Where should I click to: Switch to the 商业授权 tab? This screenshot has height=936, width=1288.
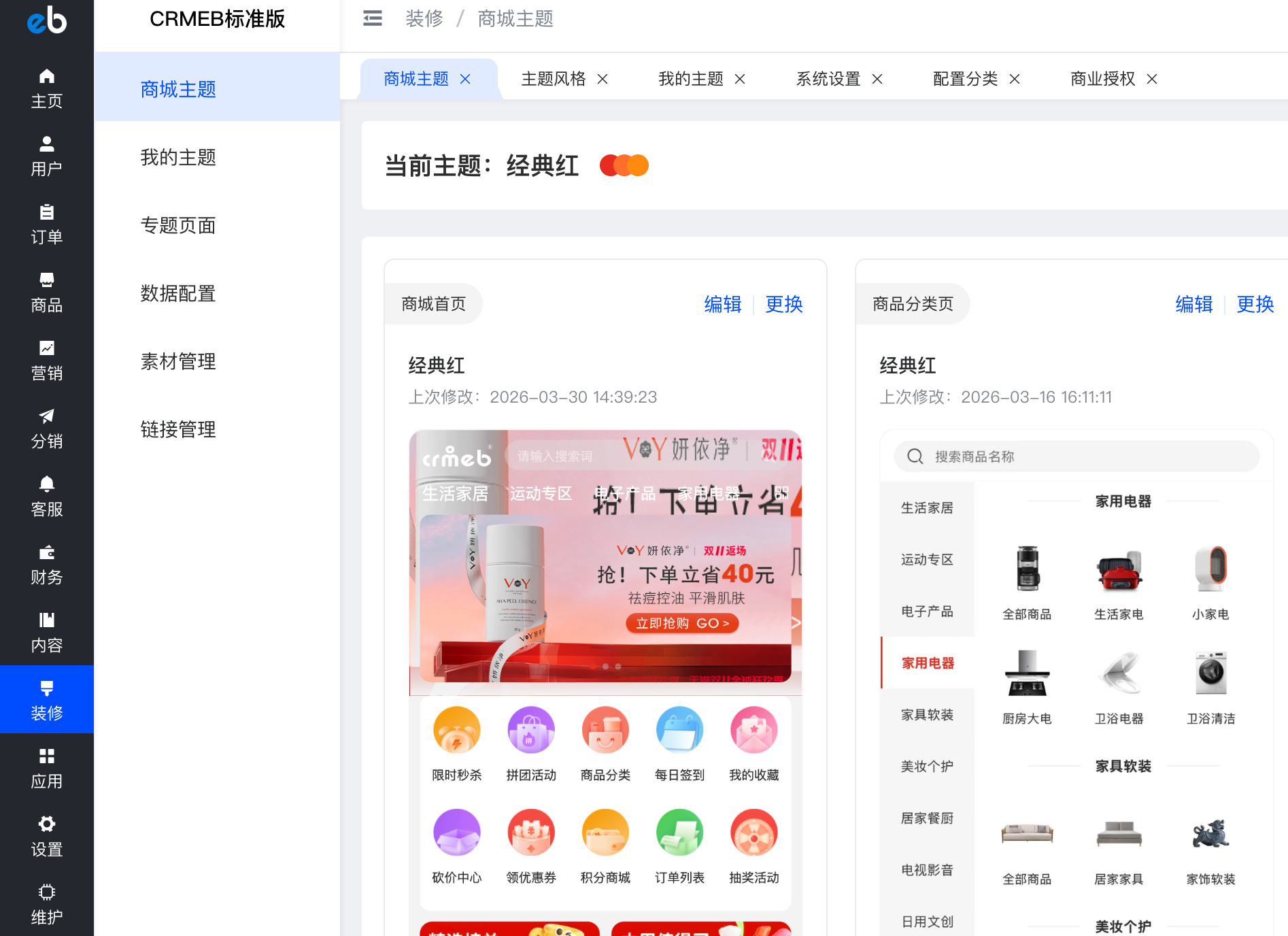pyautogui.click(x=1103, y=79)
